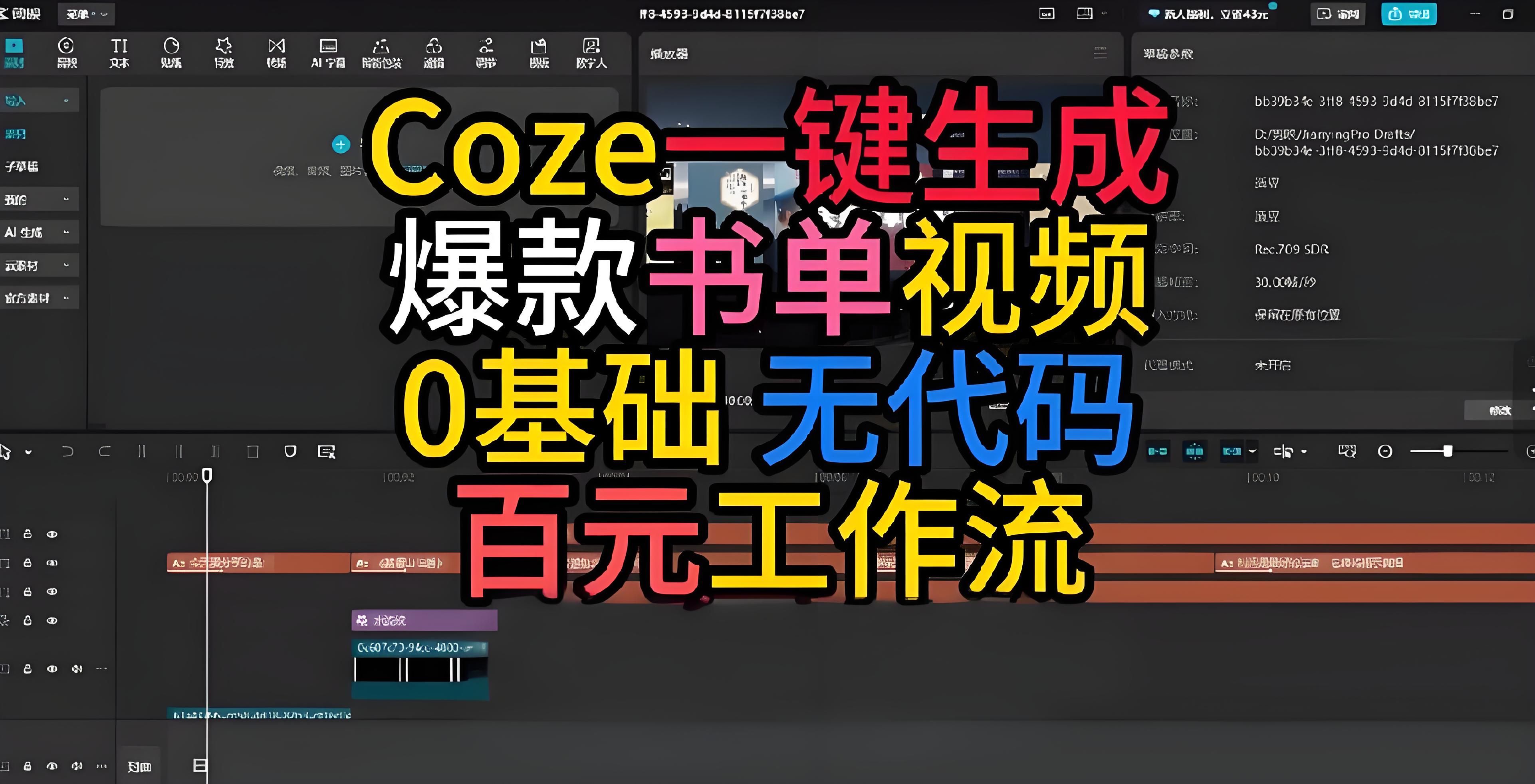The height and width of the screenshot is (784, 1535).
Task: Lock the purple effect clip track
Action: 28,620
